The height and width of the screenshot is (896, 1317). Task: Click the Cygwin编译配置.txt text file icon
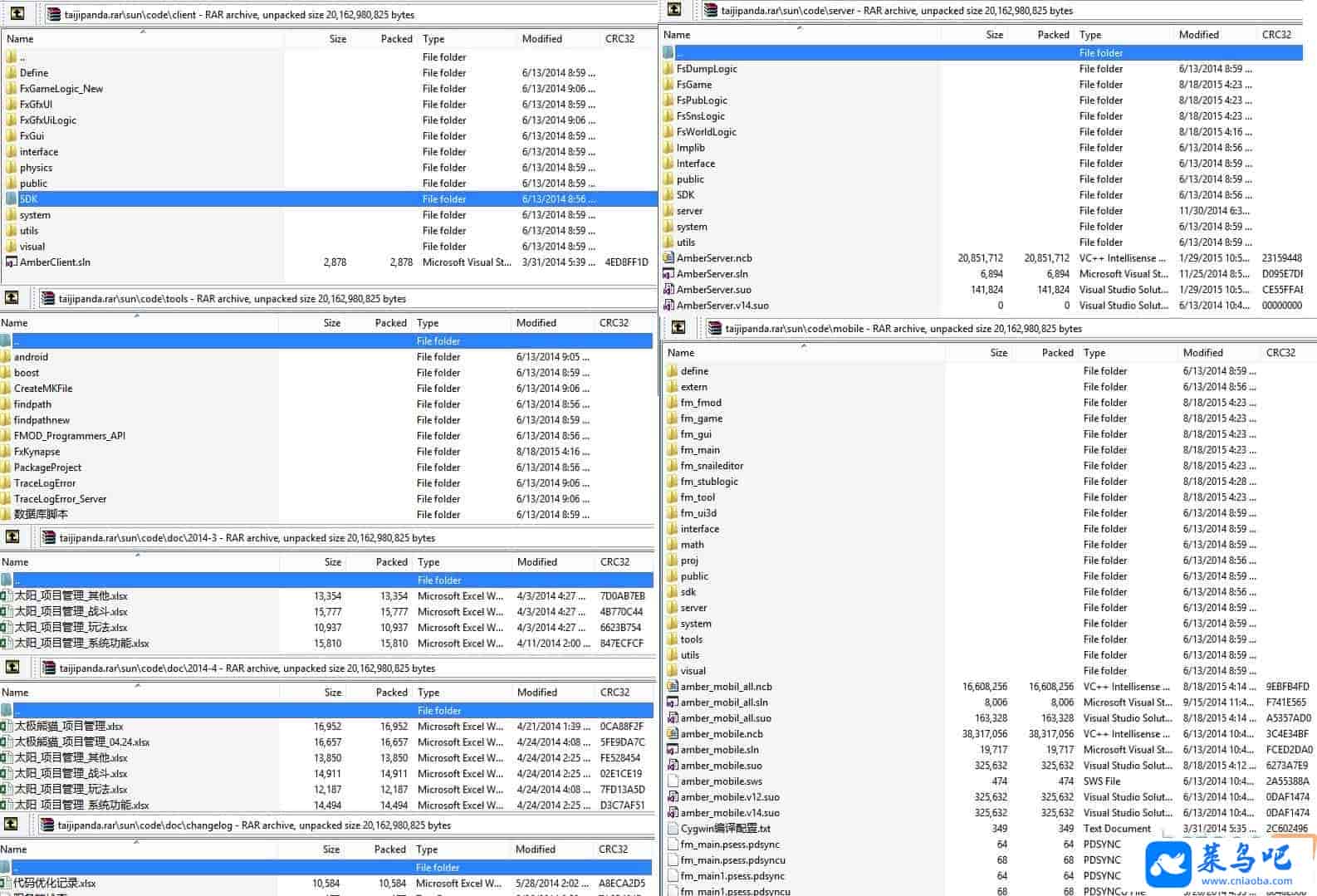(673, 829)
